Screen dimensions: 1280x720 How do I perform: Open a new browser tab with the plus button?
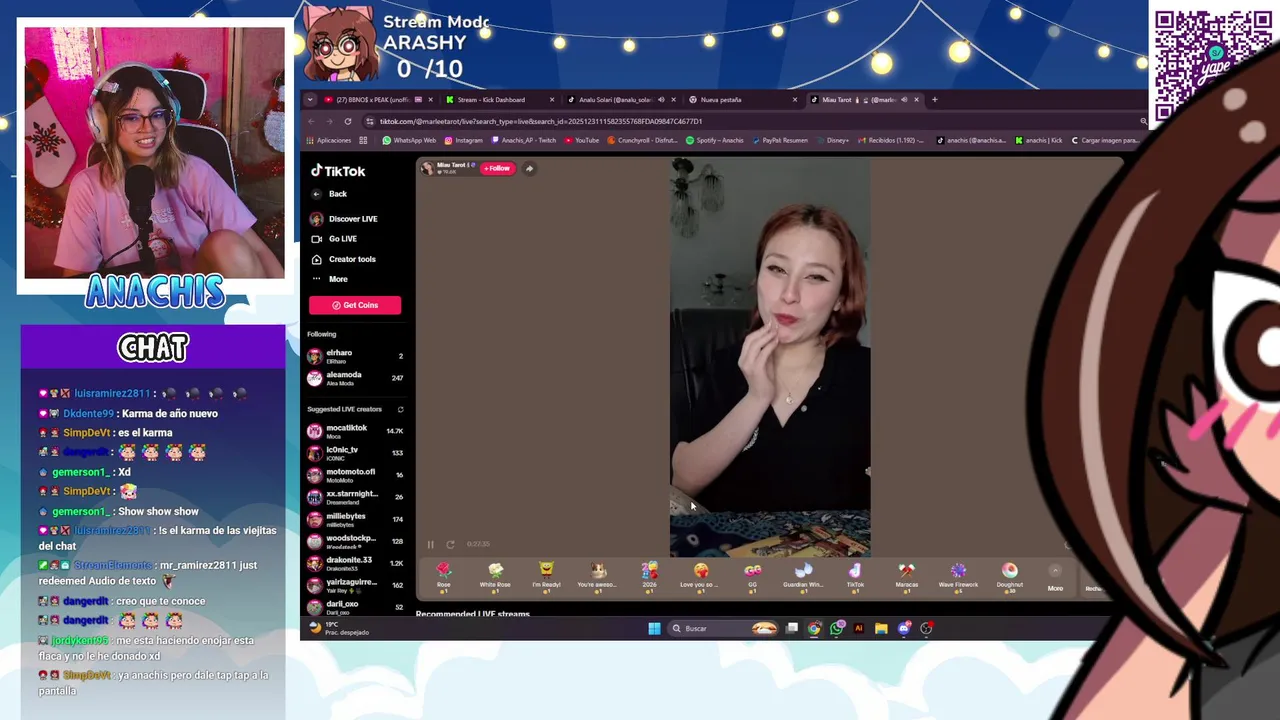(934, 100)
